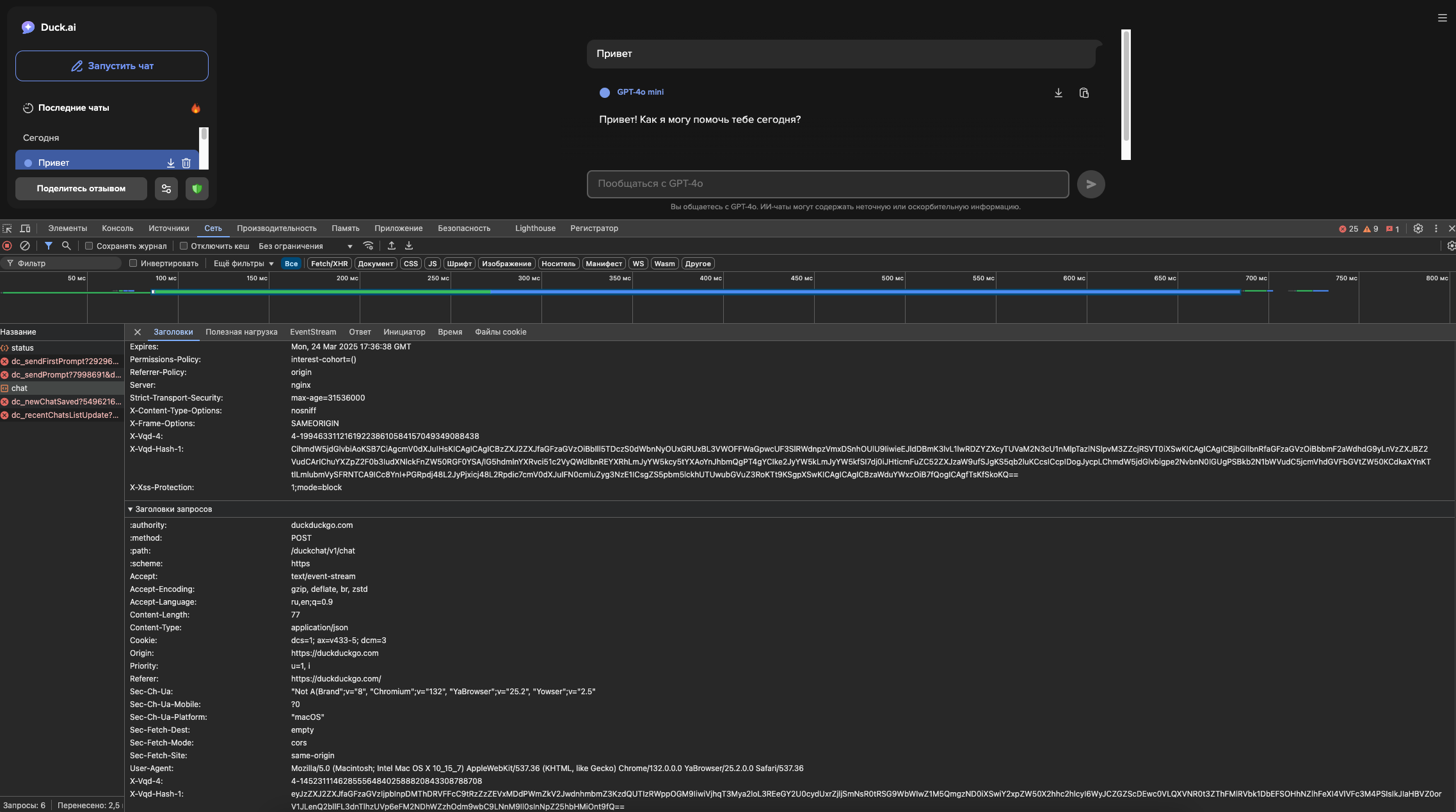The image size is (1456, 812).
Task: Toggle the CSS filter chip
Action: (x=411, y=264)
